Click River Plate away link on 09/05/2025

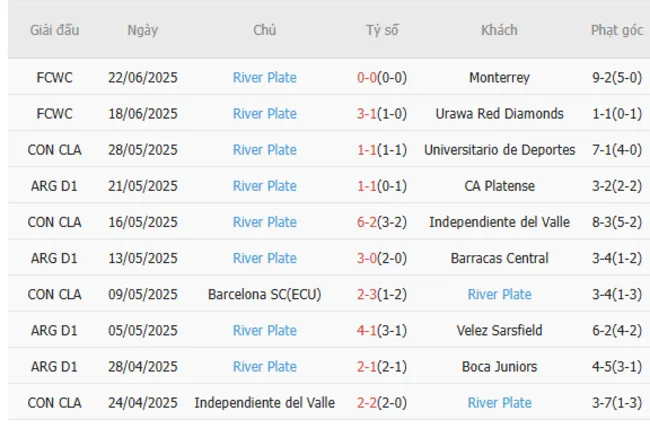coord(499,294)
